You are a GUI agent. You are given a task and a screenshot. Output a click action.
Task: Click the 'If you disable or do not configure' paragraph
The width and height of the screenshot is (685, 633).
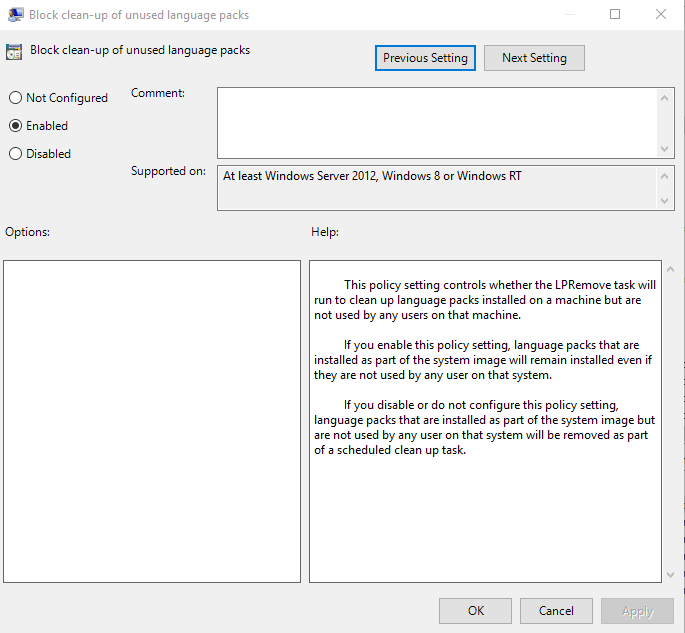click(484, 427)
